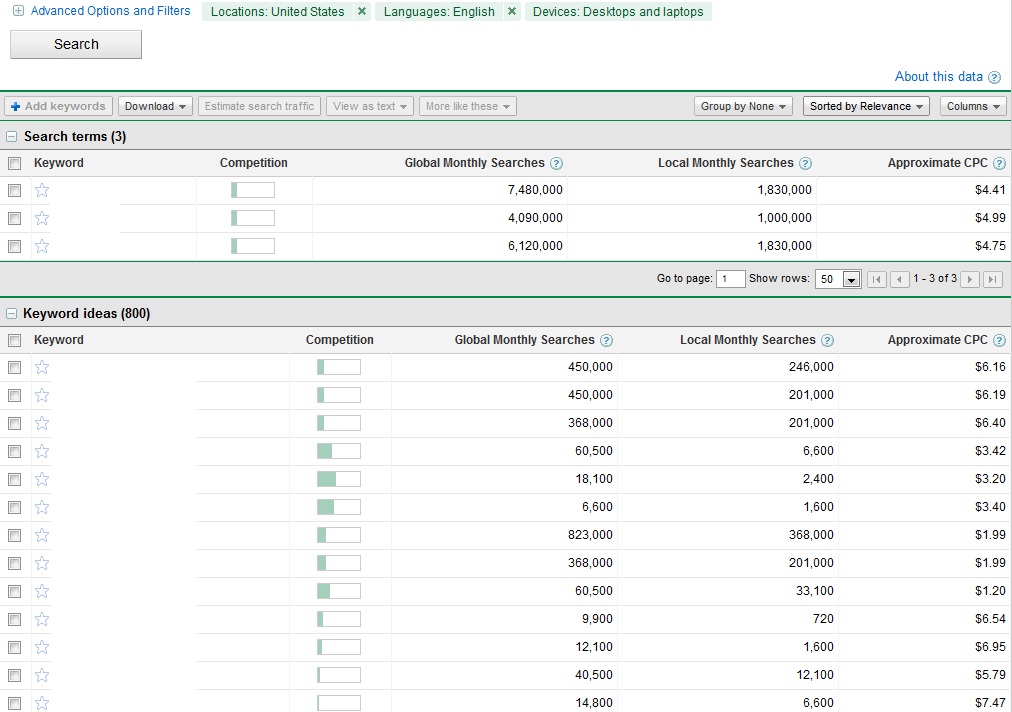
Task: Open the Columns dropdown
Action: click(973, 107)
